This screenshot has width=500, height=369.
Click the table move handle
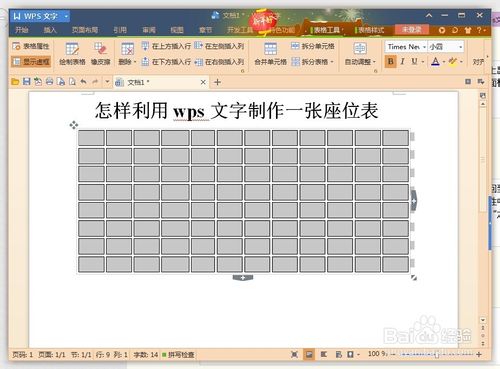tap(74, 125)
